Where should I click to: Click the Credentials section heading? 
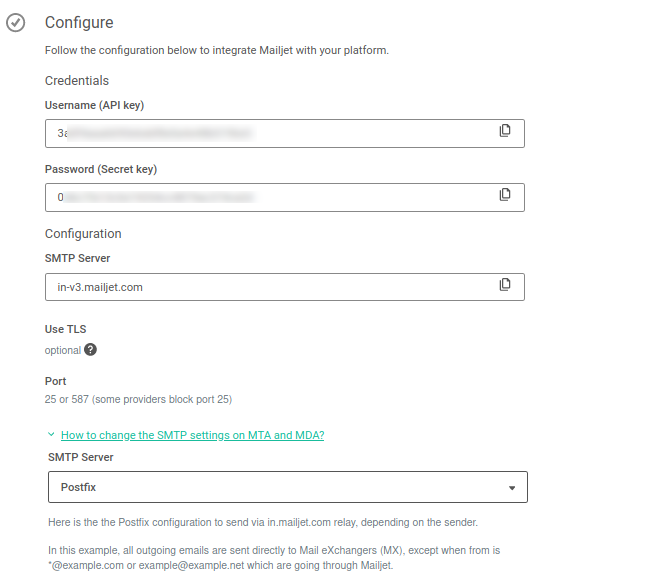point(77,80)
